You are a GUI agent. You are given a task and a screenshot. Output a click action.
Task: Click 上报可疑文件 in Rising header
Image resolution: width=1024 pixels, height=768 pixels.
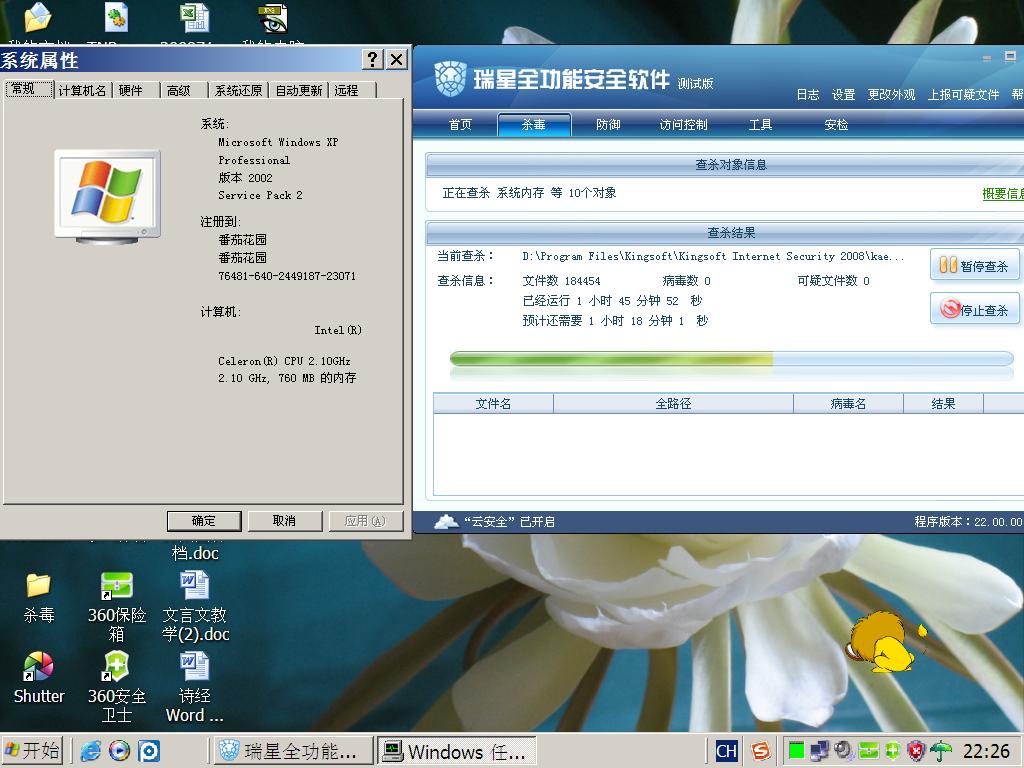tap(963, 95)
